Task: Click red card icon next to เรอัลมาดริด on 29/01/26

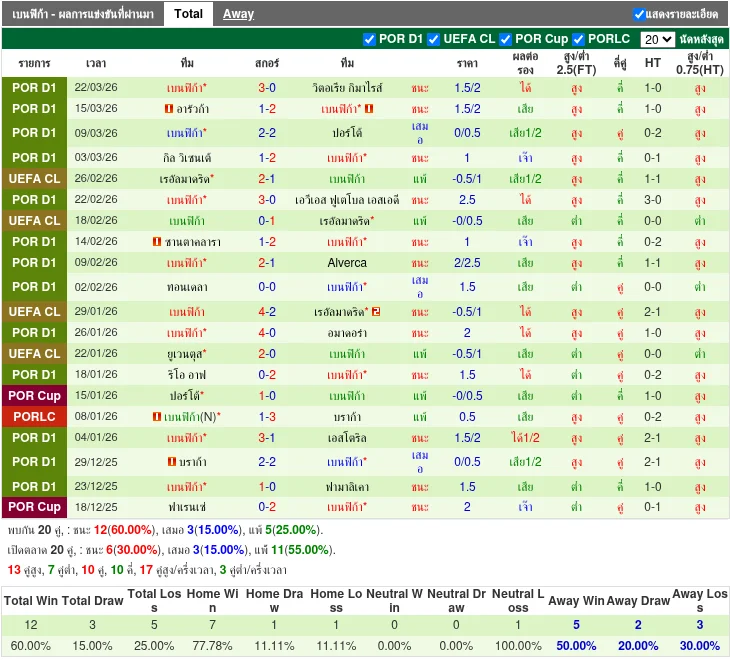Action: click(x=375, y=312)
